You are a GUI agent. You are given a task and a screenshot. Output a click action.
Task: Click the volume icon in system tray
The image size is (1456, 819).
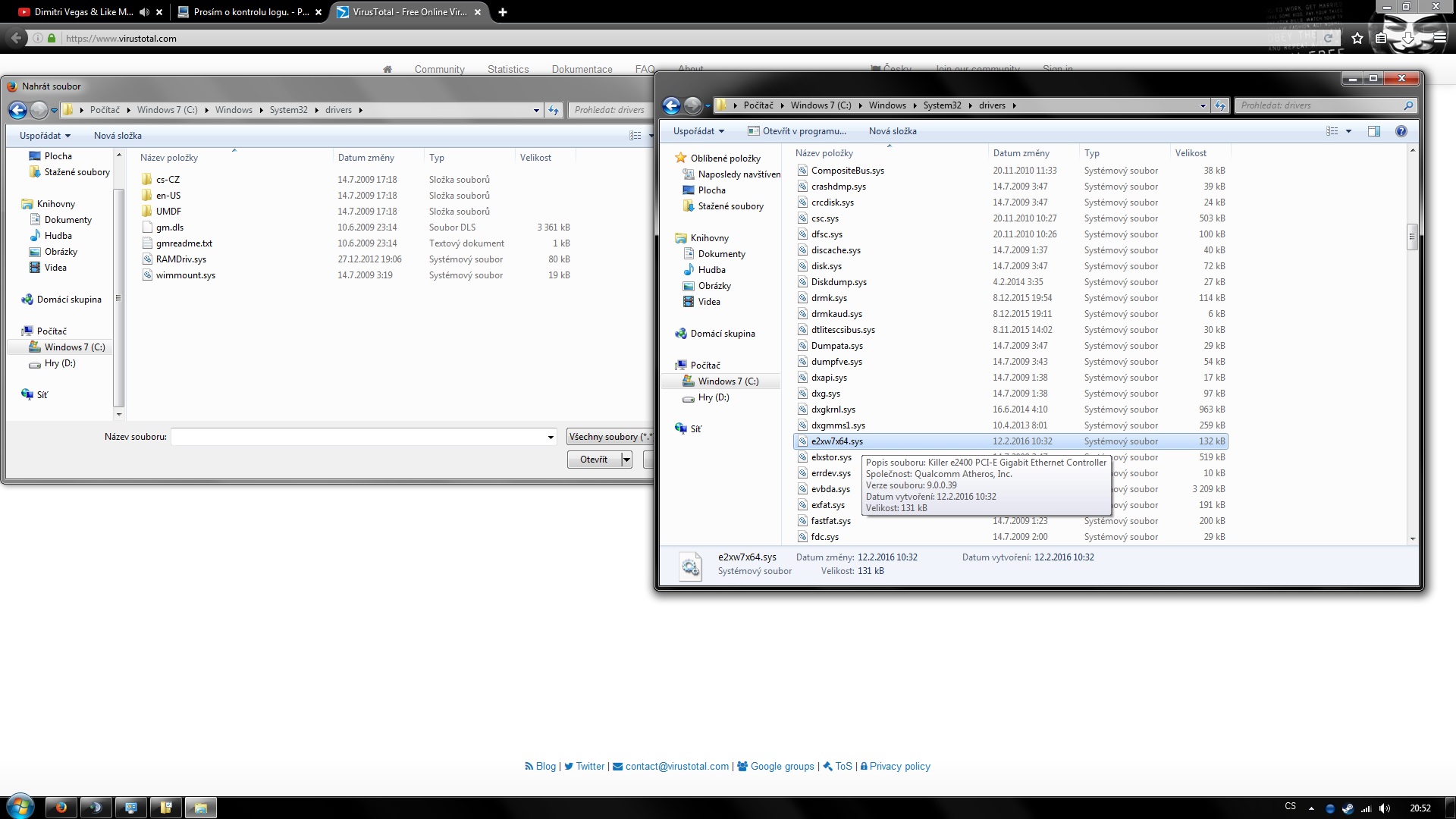tap(1385, 808)
